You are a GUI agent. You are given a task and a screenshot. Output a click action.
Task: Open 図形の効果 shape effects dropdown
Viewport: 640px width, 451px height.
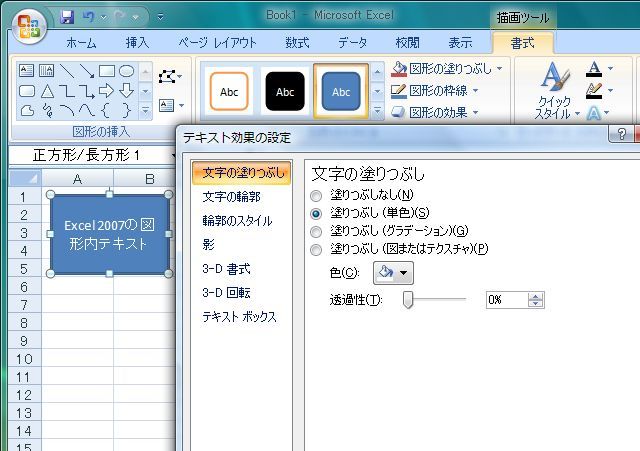coord(434,112)
